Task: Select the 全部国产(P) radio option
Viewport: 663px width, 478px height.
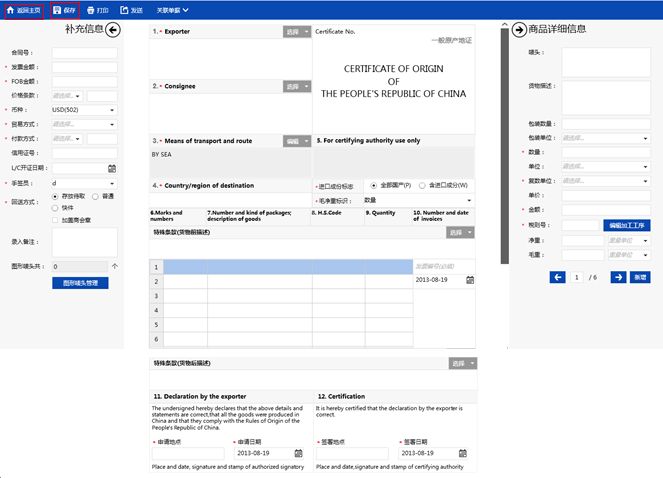Action: tap(374, 186)
